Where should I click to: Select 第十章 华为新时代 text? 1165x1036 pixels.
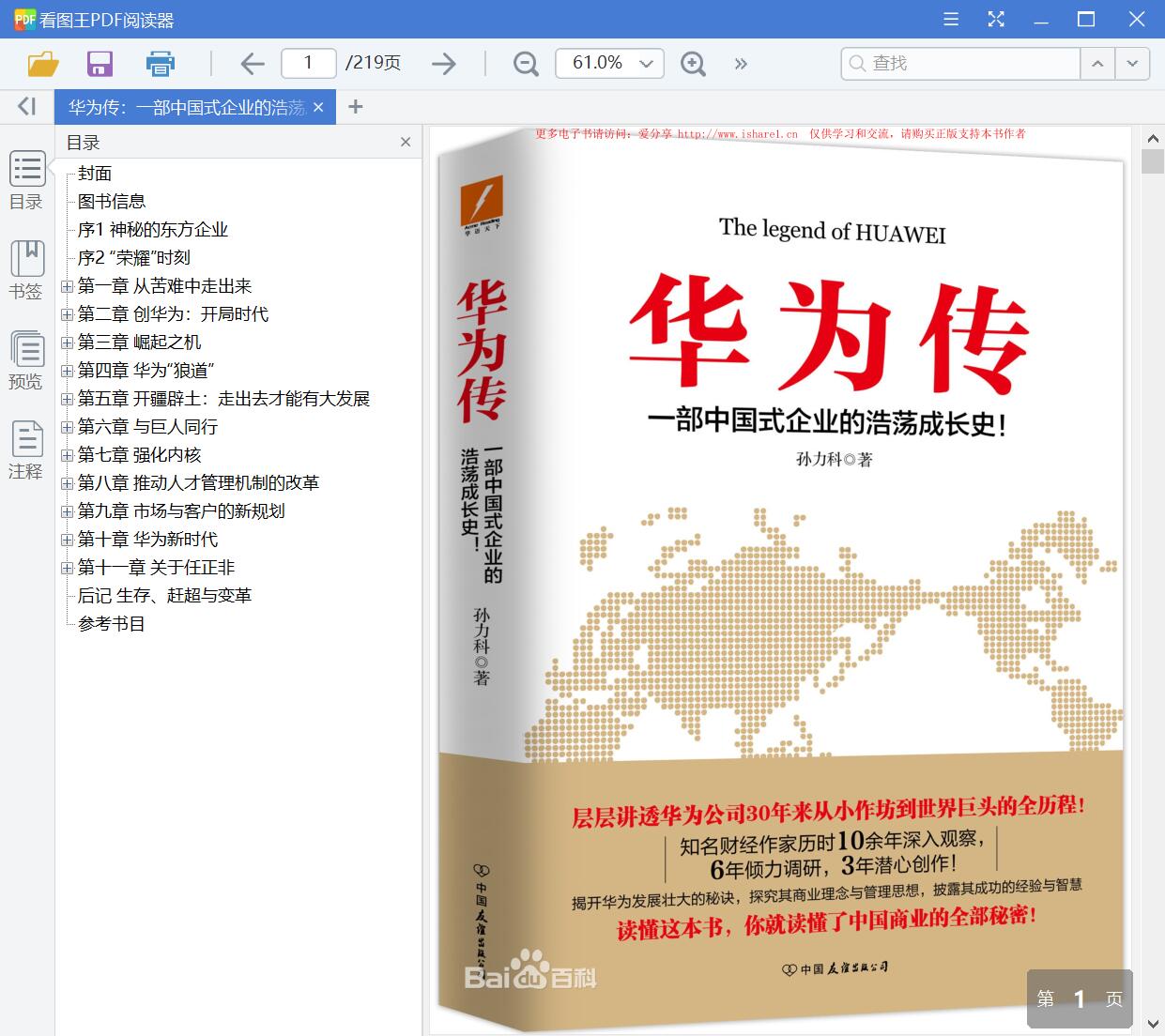tap(147, 540)
